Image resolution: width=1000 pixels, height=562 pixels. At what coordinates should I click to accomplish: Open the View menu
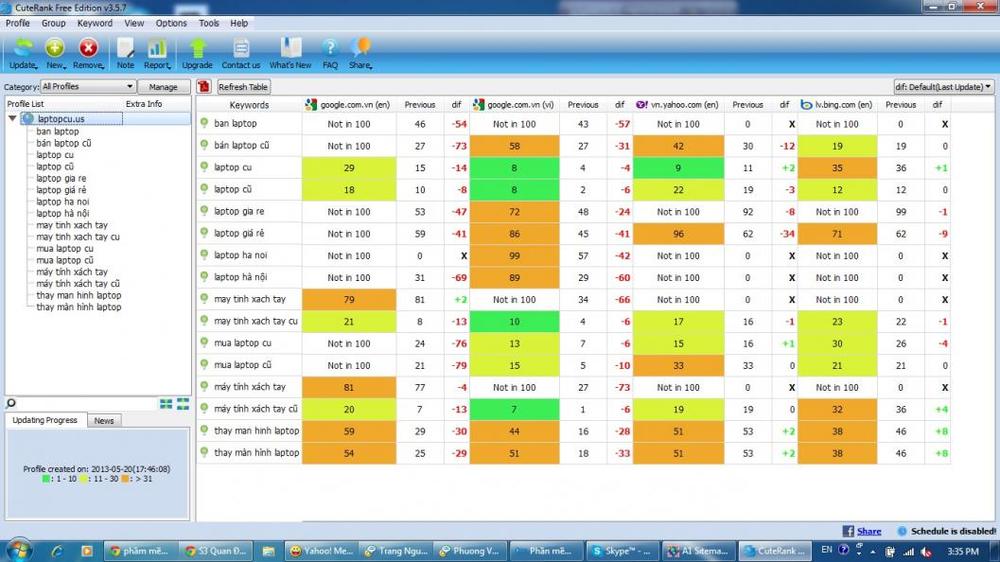tap(134, 23)
